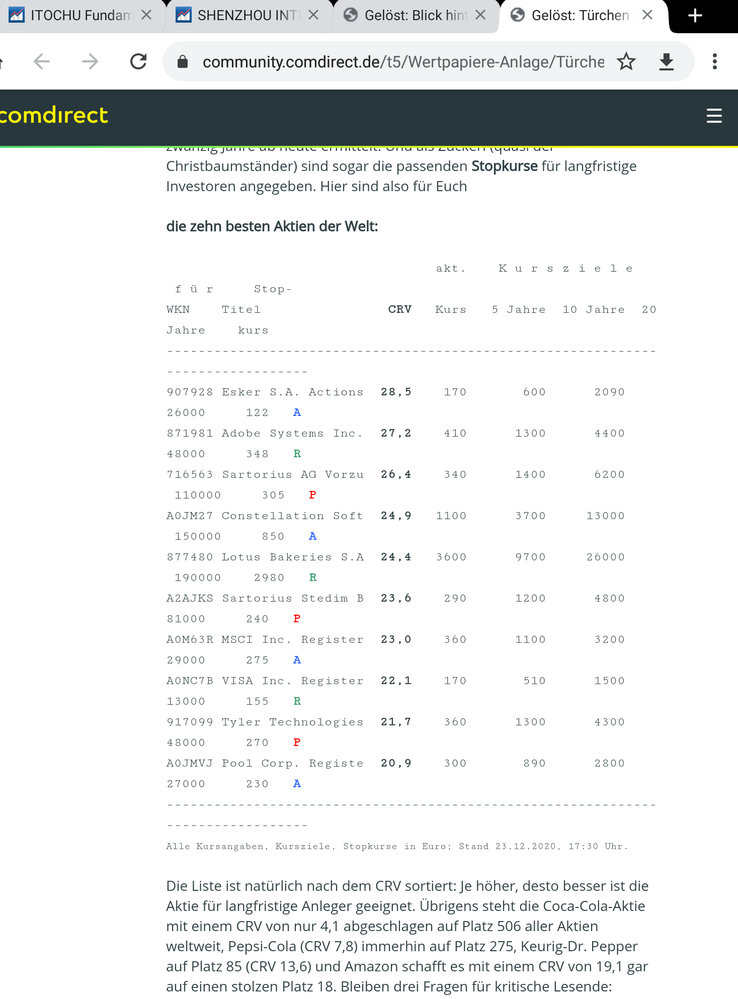The width and height of the screenshot is (738, 999).
Task: Reload the current page
Action: [x=138, y=62]
